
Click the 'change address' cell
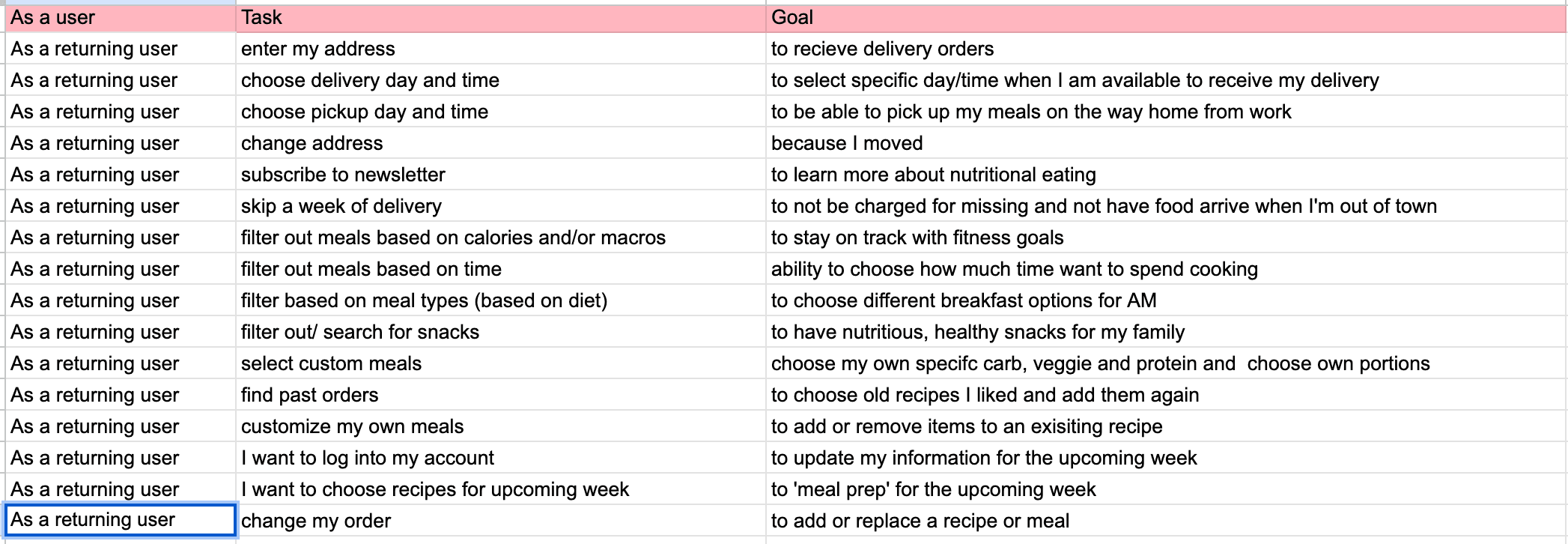tap(501, 143)
